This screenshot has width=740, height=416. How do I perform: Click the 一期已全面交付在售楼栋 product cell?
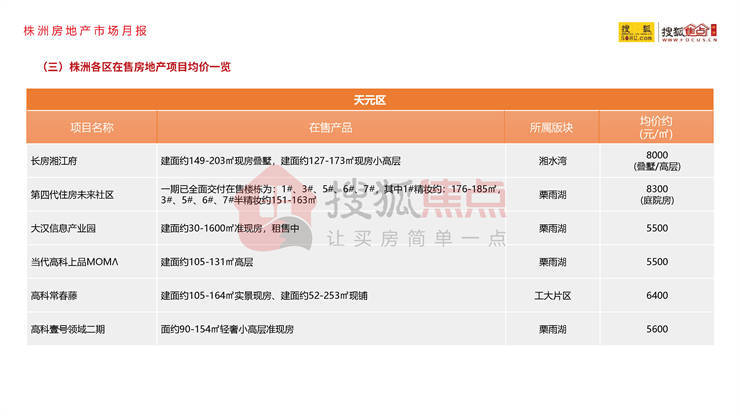tap(331, 195)
